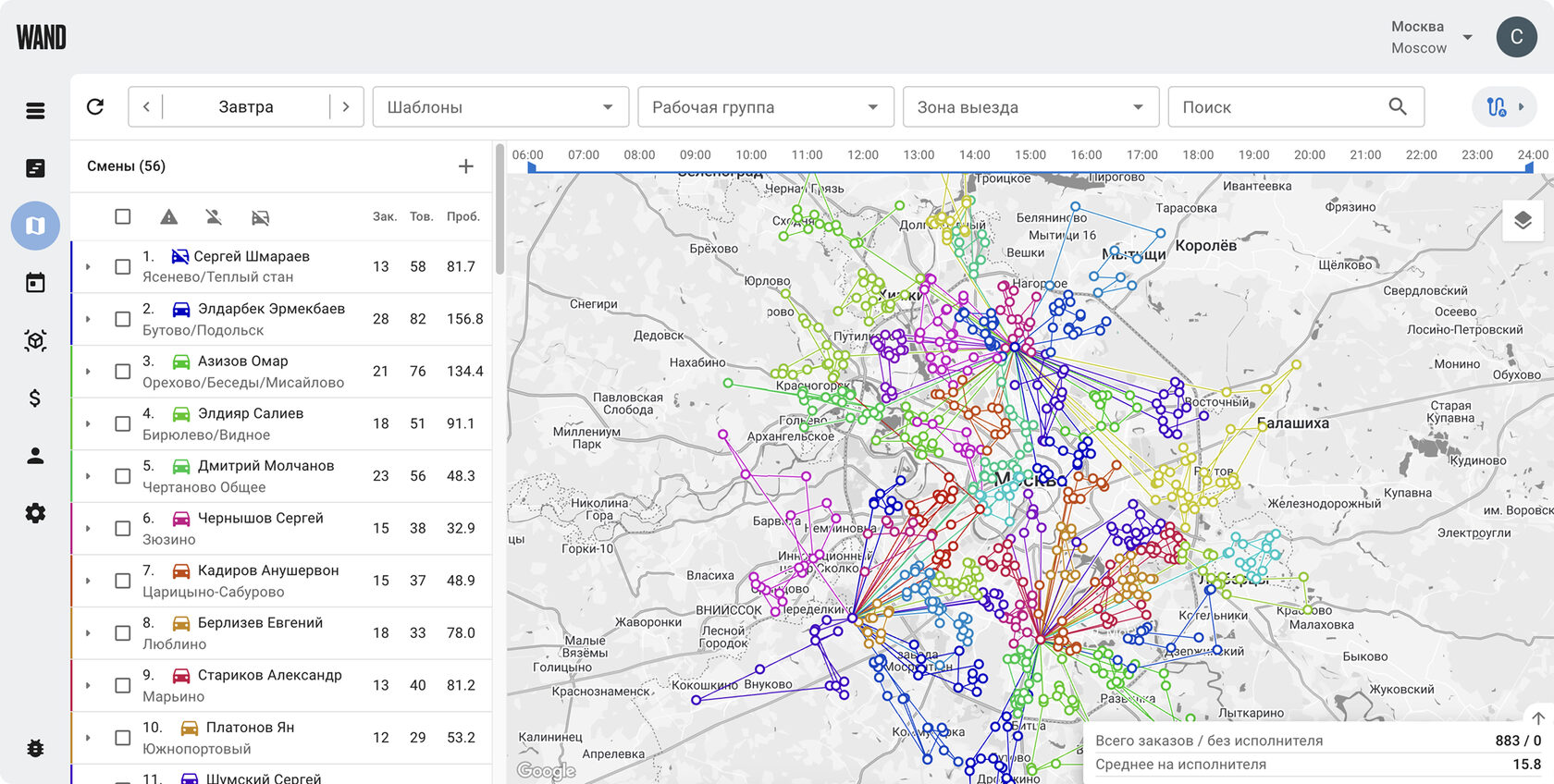1554x784 pixels.
Task: Expand the Азизов Омар shift row
Action: (89, 372)
